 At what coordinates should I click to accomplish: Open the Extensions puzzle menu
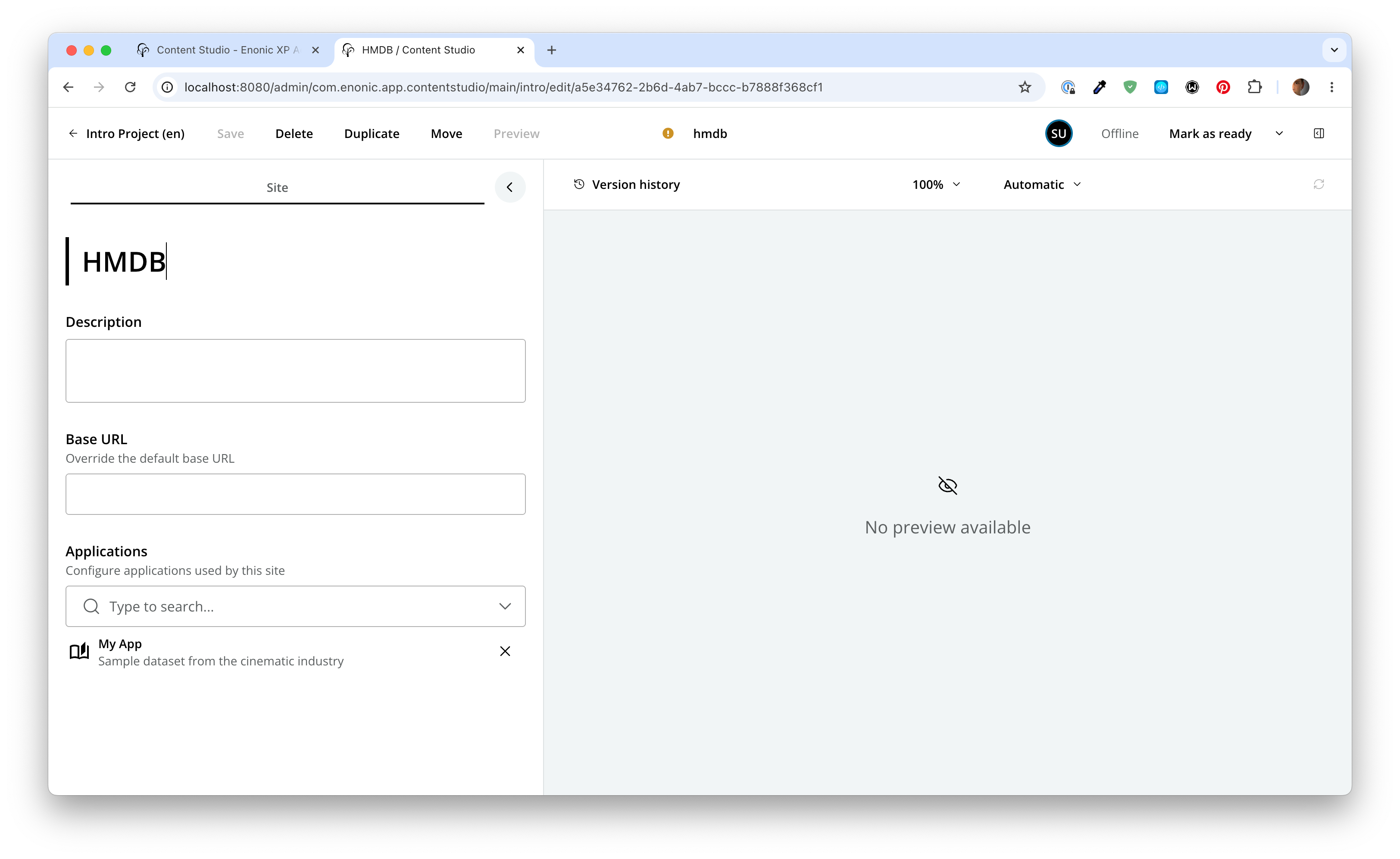tap(1255, 87)
